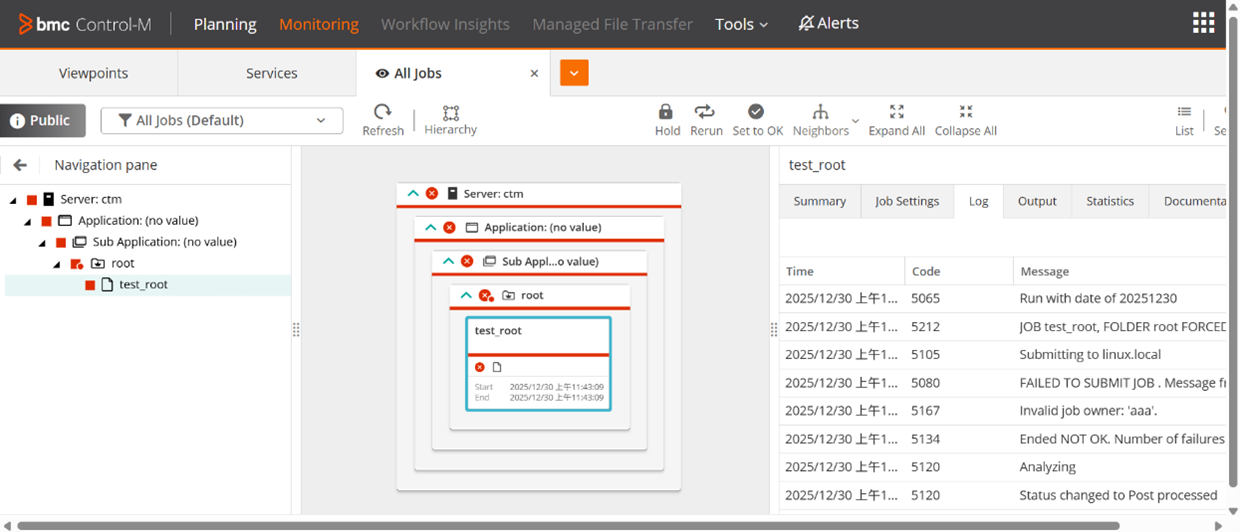The image size is (1240, 532).
Task: Click the Alerts link
Action: 828,24
